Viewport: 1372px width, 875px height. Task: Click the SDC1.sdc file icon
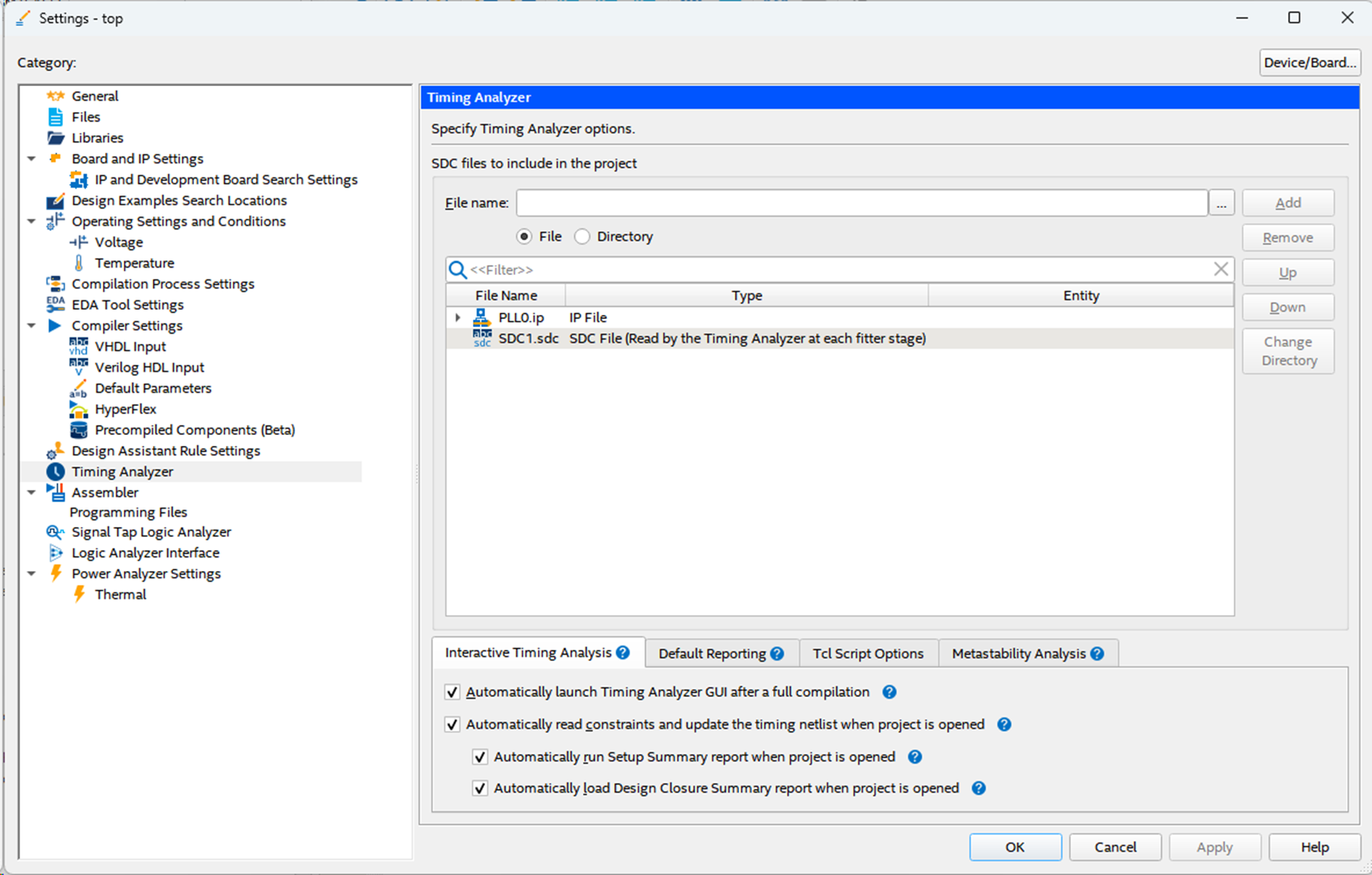(x=481, y=338)
